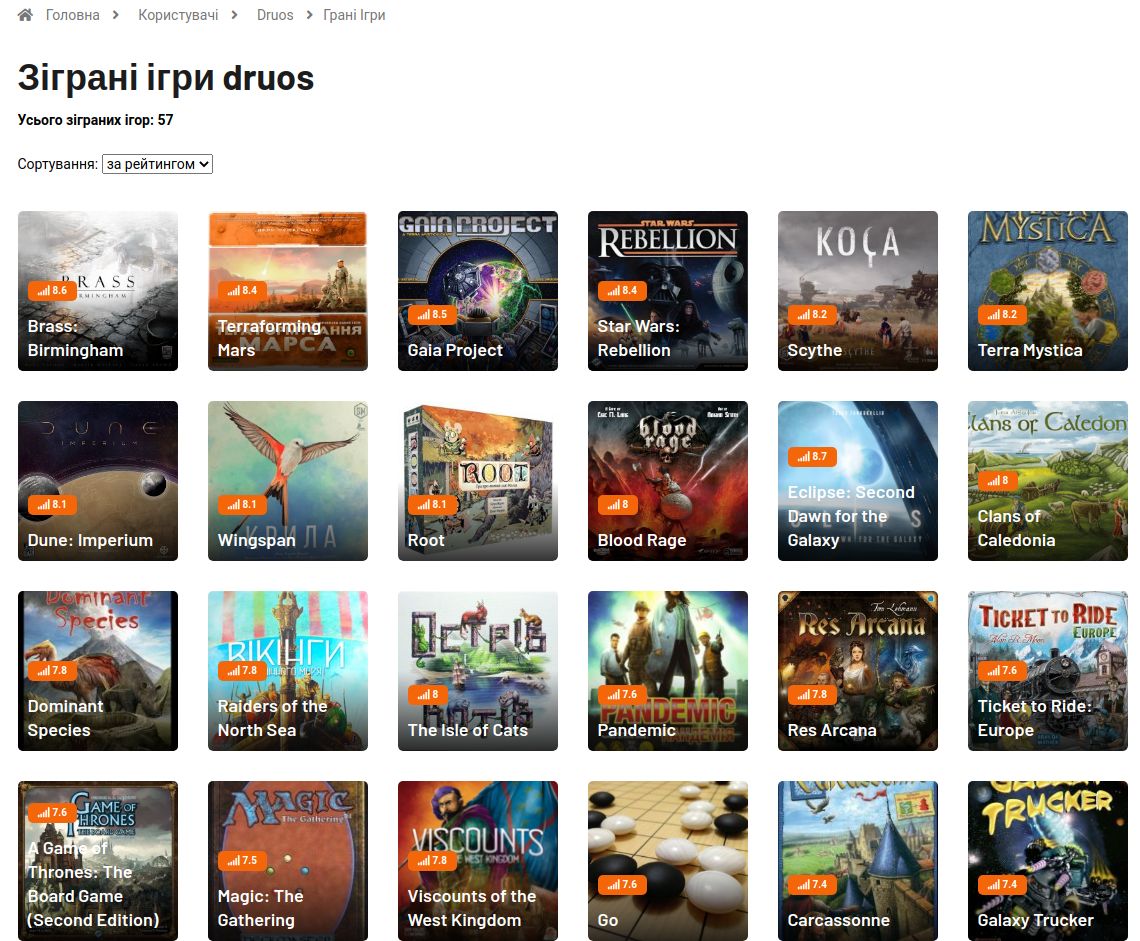Click the 8 rating badge on The Isle of Cats
1140x941 pixels.
(x=428, y=694)
